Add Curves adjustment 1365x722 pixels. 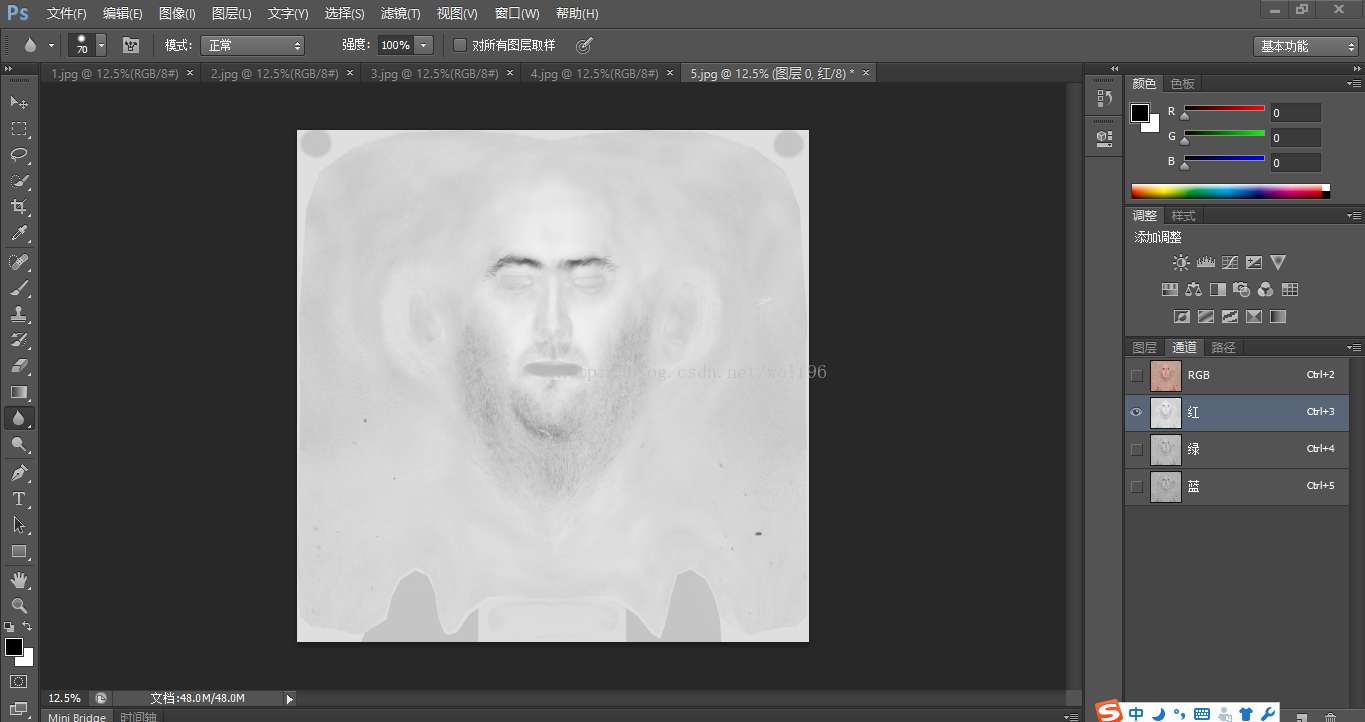pyautogui.click(x=1230, y=263)
